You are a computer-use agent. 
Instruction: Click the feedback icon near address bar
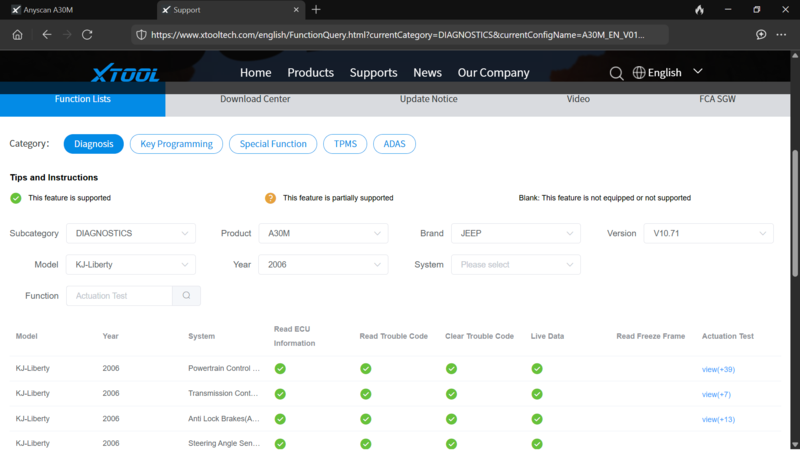pos(761,35)
